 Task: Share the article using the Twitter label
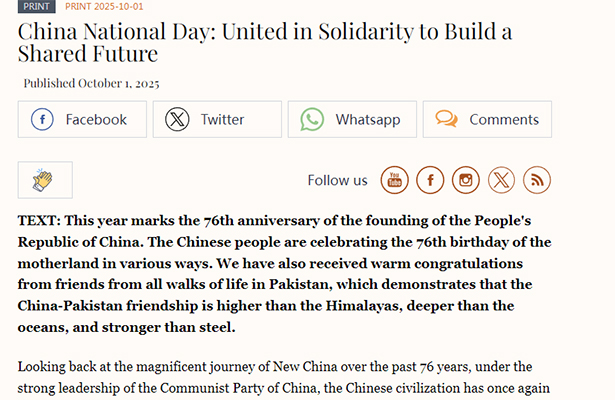[x=222, y=120]
